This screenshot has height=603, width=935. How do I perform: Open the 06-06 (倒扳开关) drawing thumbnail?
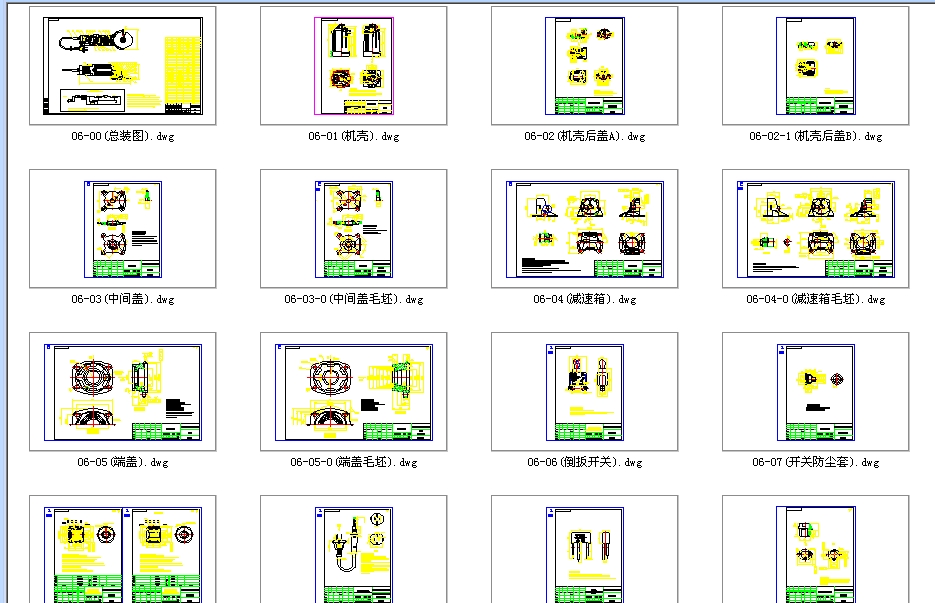pyautogui.click(x=584, y=391)
